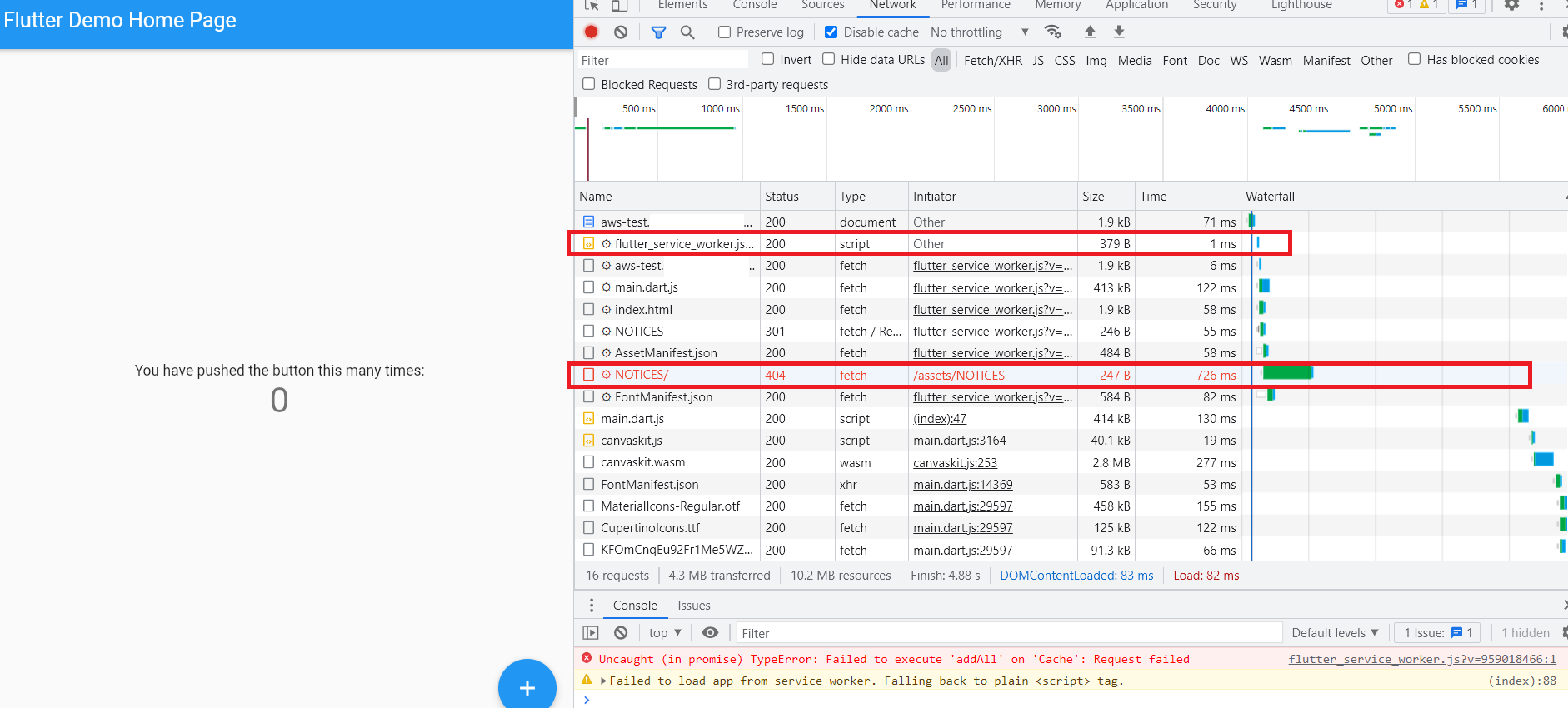Screen dimensions: 1568x708
Task: Select CupertinoIcons.ttf request row
Action: click(1071, 527)
